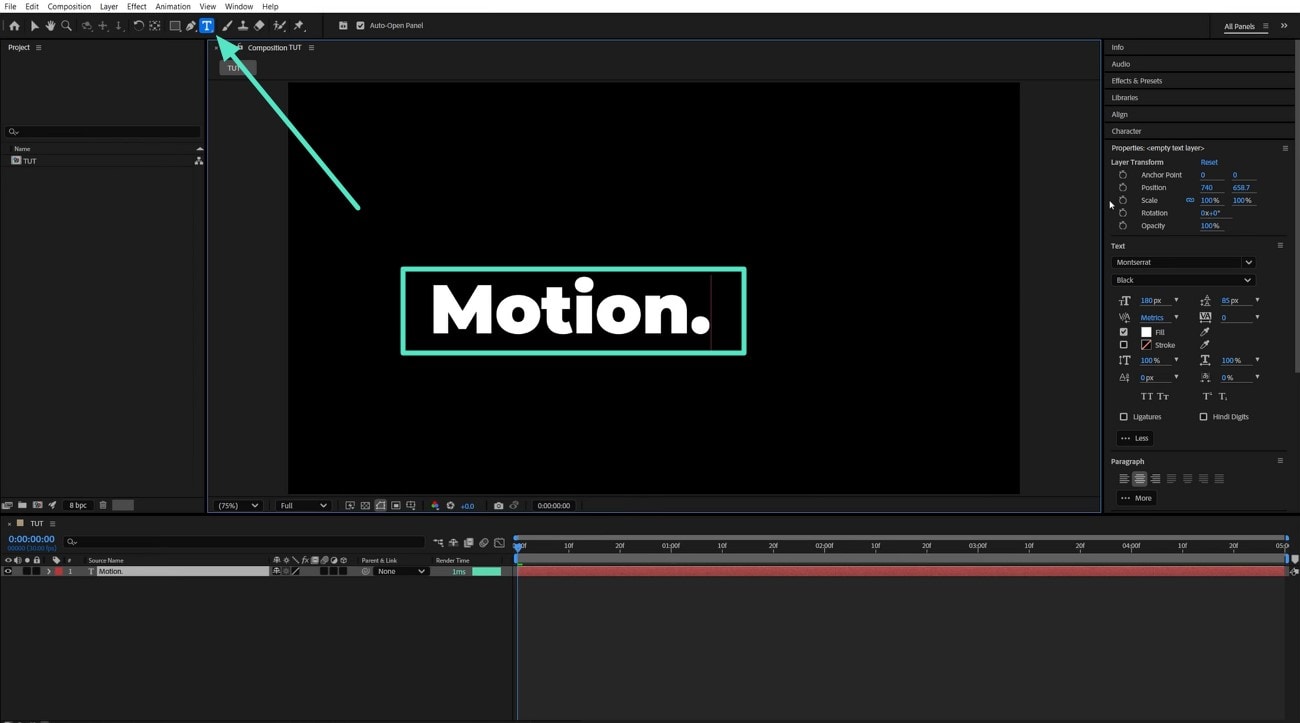The image size is (1300, 723).
Task: Click left align paragraph icon
Action: click(x=1124, y=479)
